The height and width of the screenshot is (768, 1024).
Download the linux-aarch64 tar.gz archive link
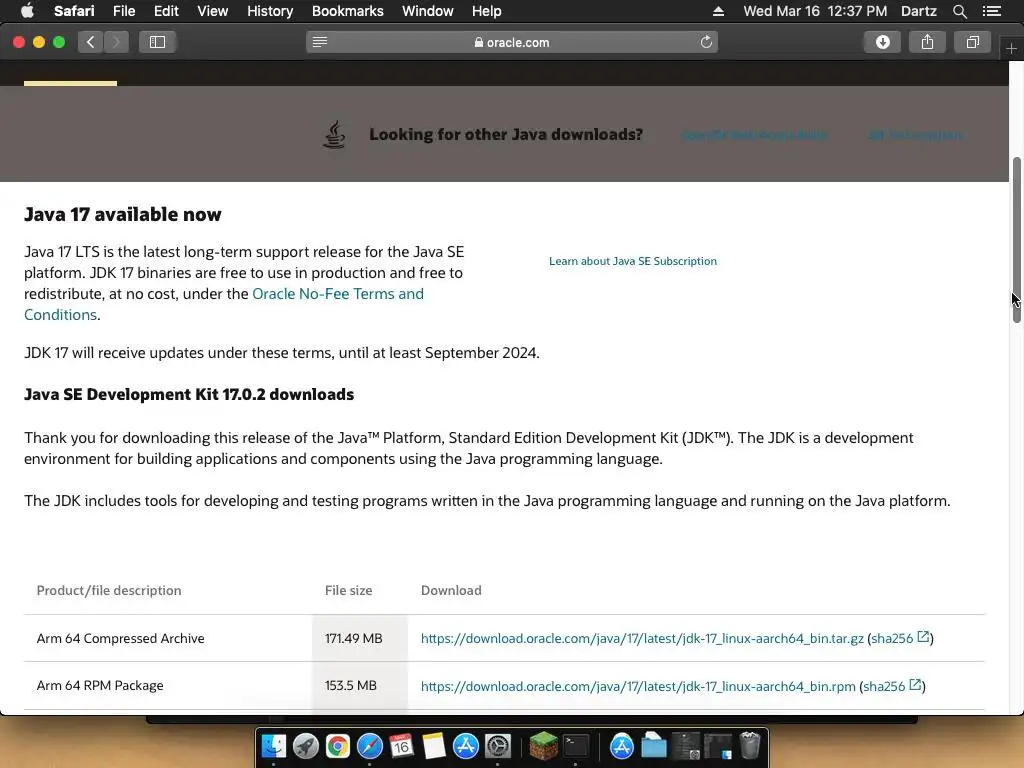642,638
